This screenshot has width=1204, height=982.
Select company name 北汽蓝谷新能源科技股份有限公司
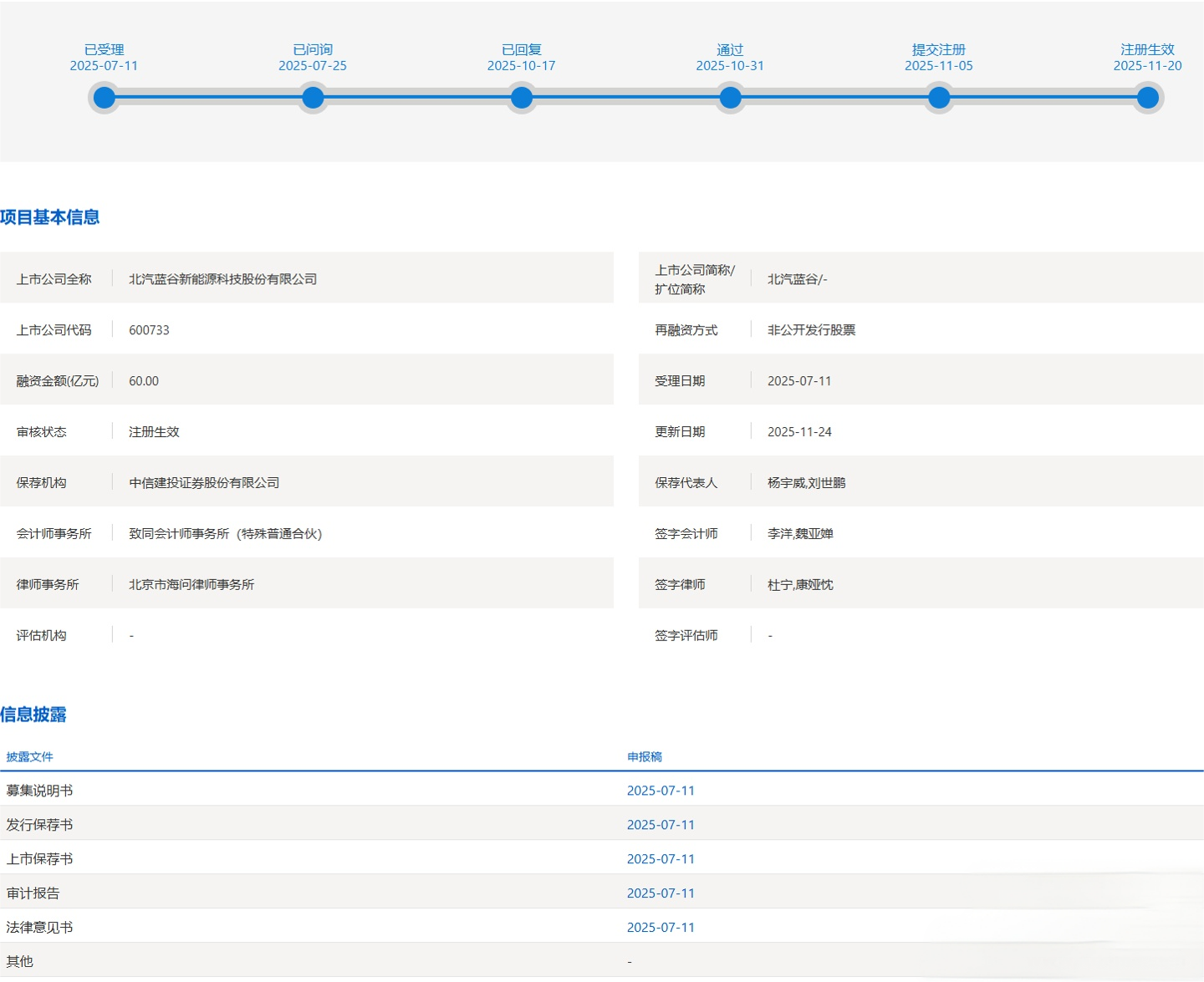(x=222, y=279)
